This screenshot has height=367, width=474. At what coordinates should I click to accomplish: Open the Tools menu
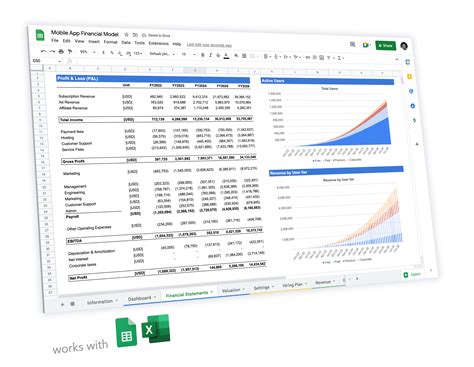click(x=140, y=43)
